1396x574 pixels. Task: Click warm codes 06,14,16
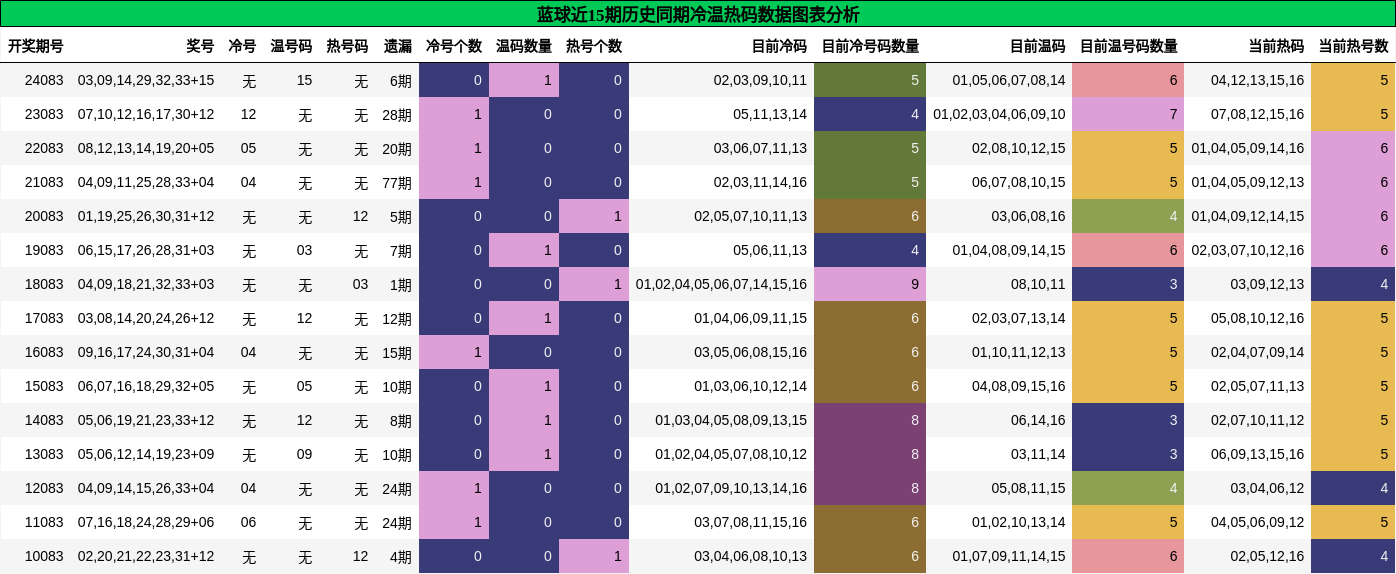1038,420
